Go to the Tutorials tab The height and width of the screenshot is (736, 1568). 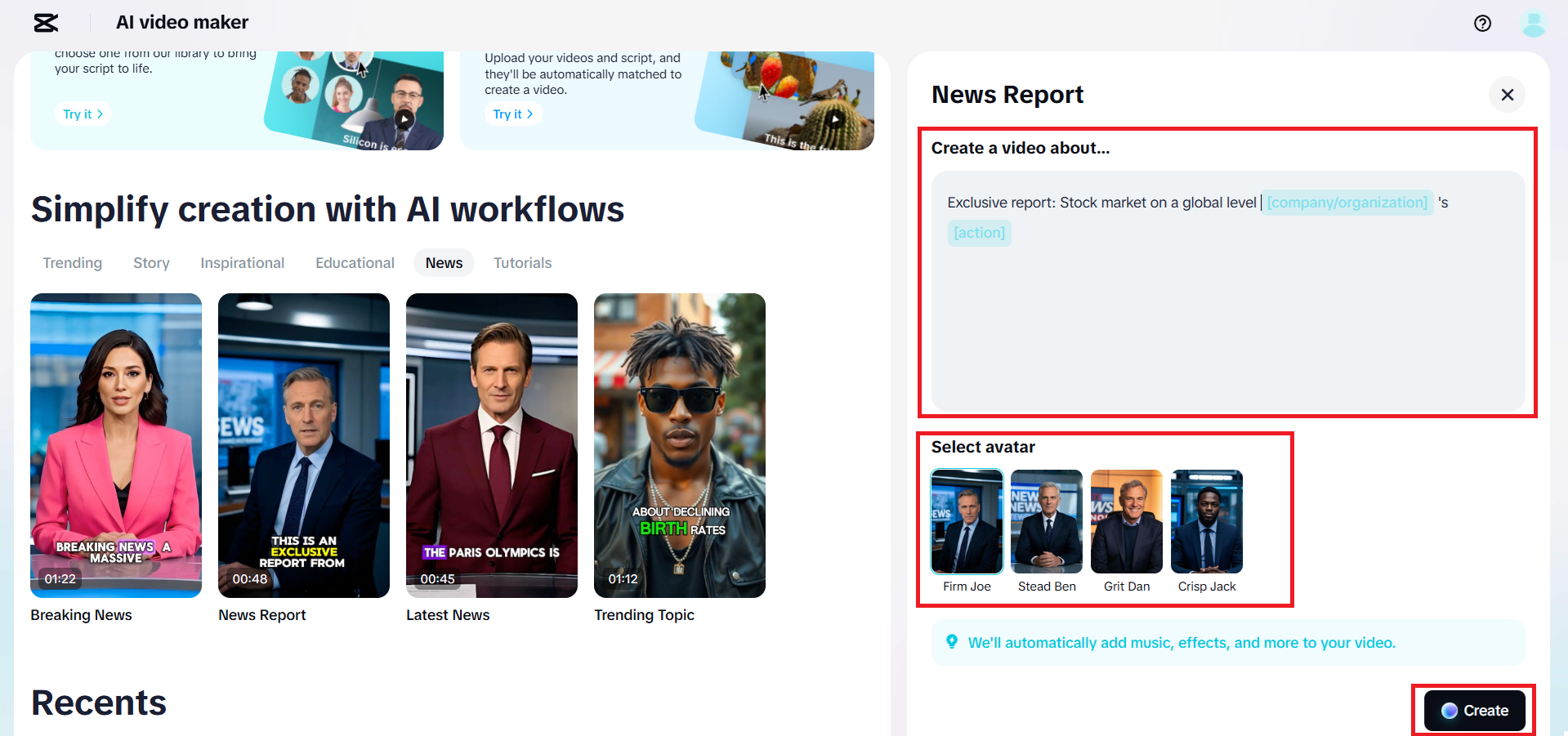click(x=523, y=263)
